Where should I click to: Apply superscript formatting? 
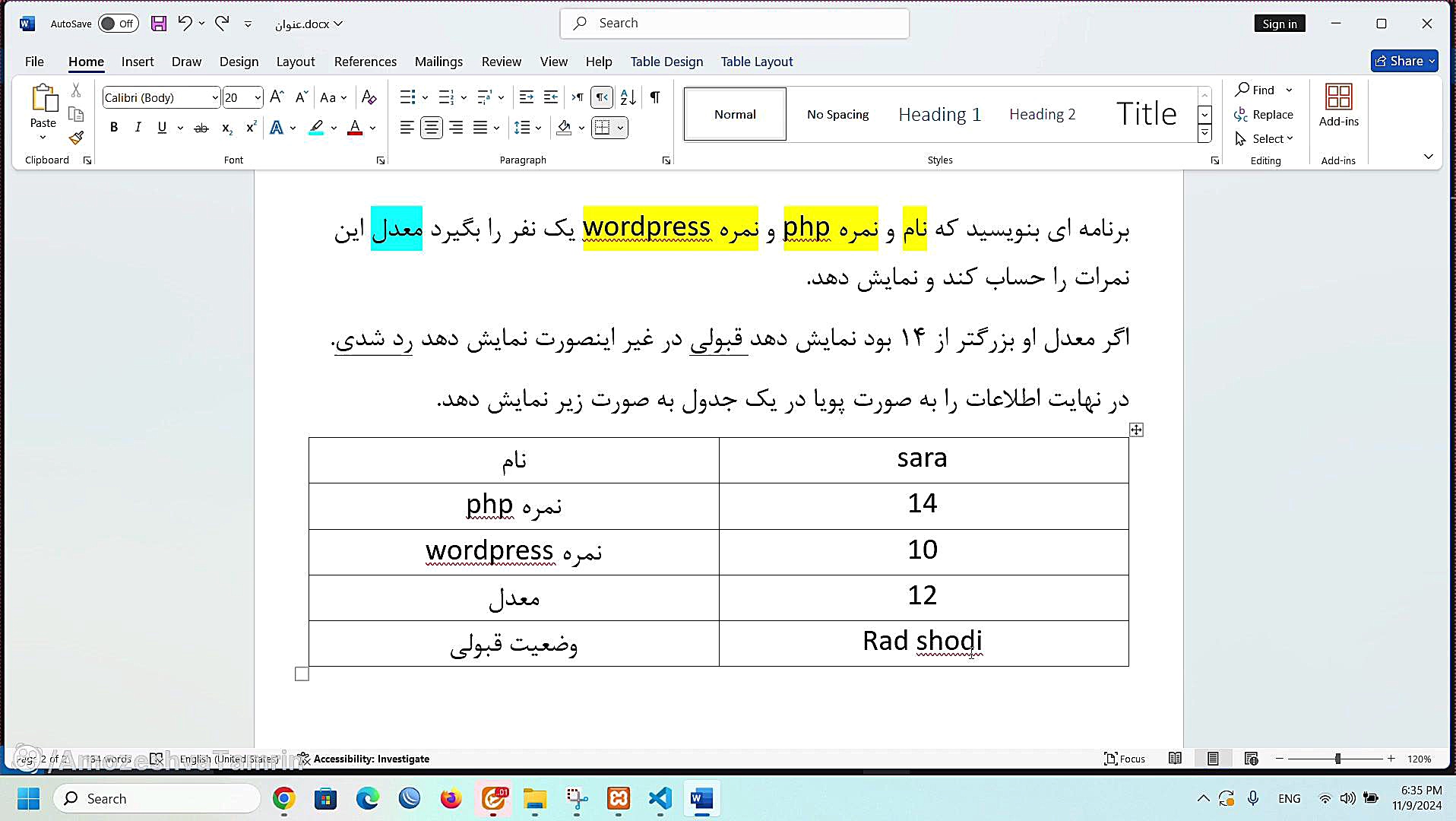coord(251,128)
